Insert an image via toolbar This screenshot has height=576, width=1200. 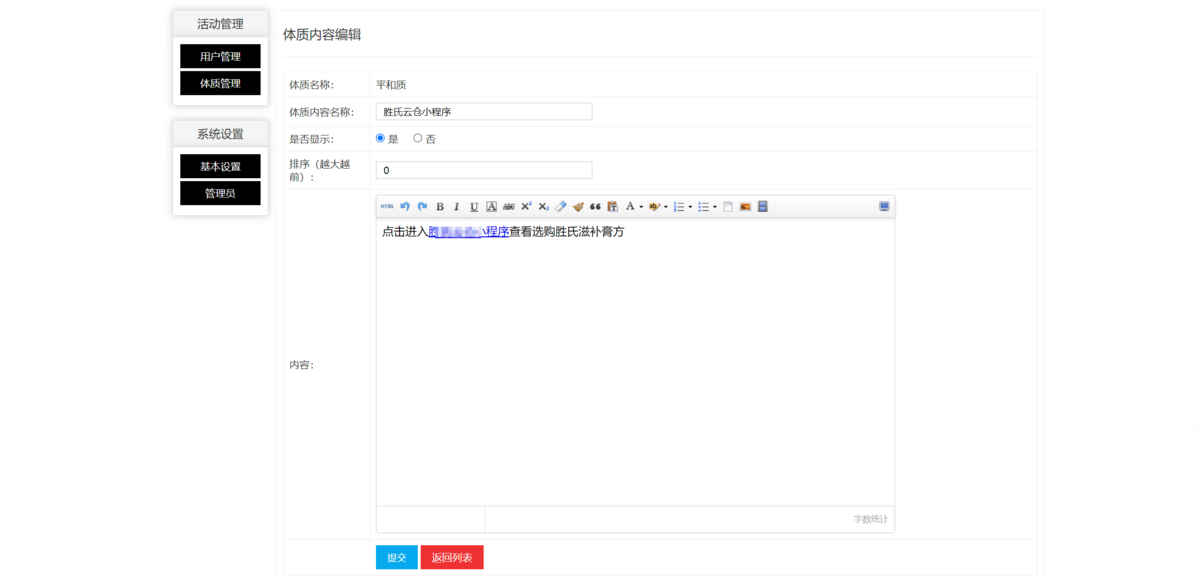pyautogui.click(x=745, y=206)
